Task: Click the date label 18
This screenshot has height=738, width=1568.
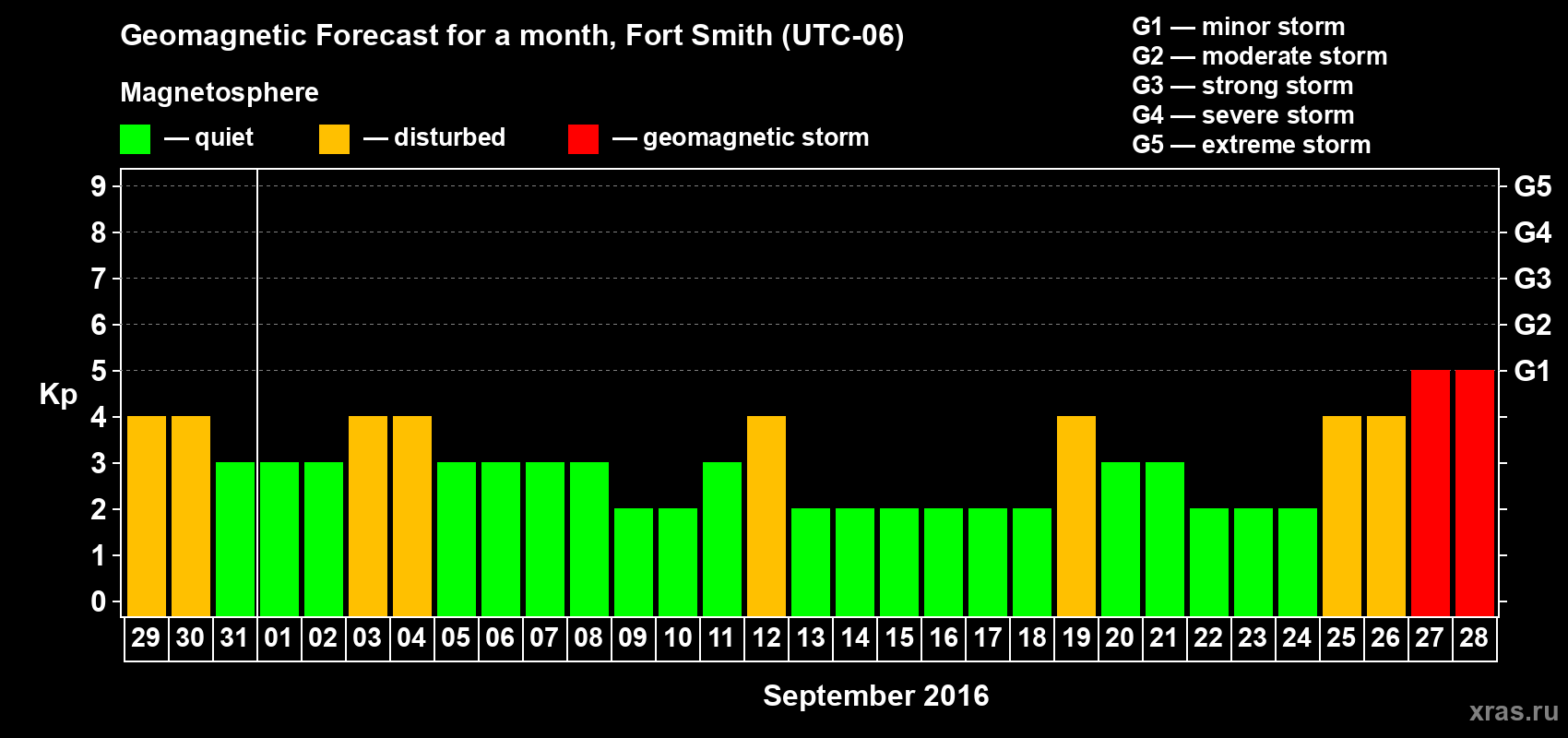Action: pyautogui.click(x=1031, y=638)
